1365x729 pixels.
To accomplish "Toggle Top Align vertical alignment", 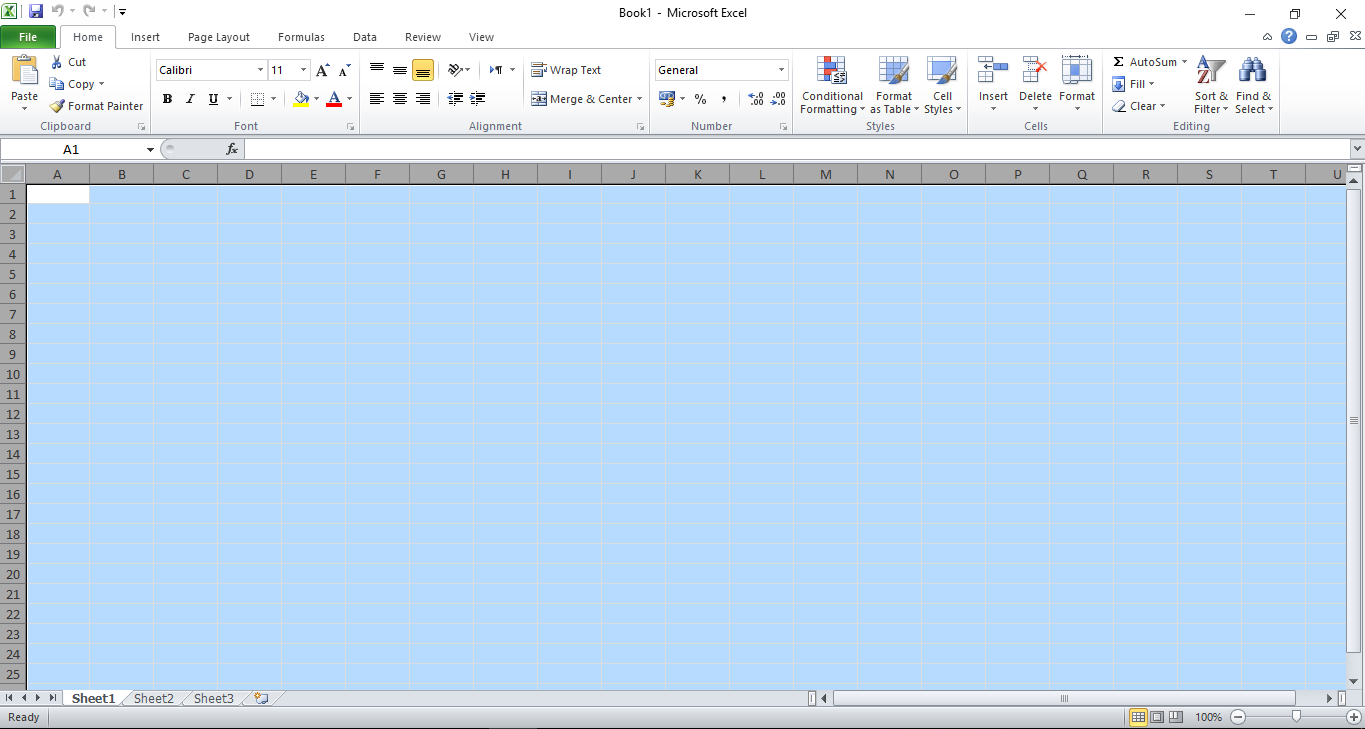I will pos(377,70).
